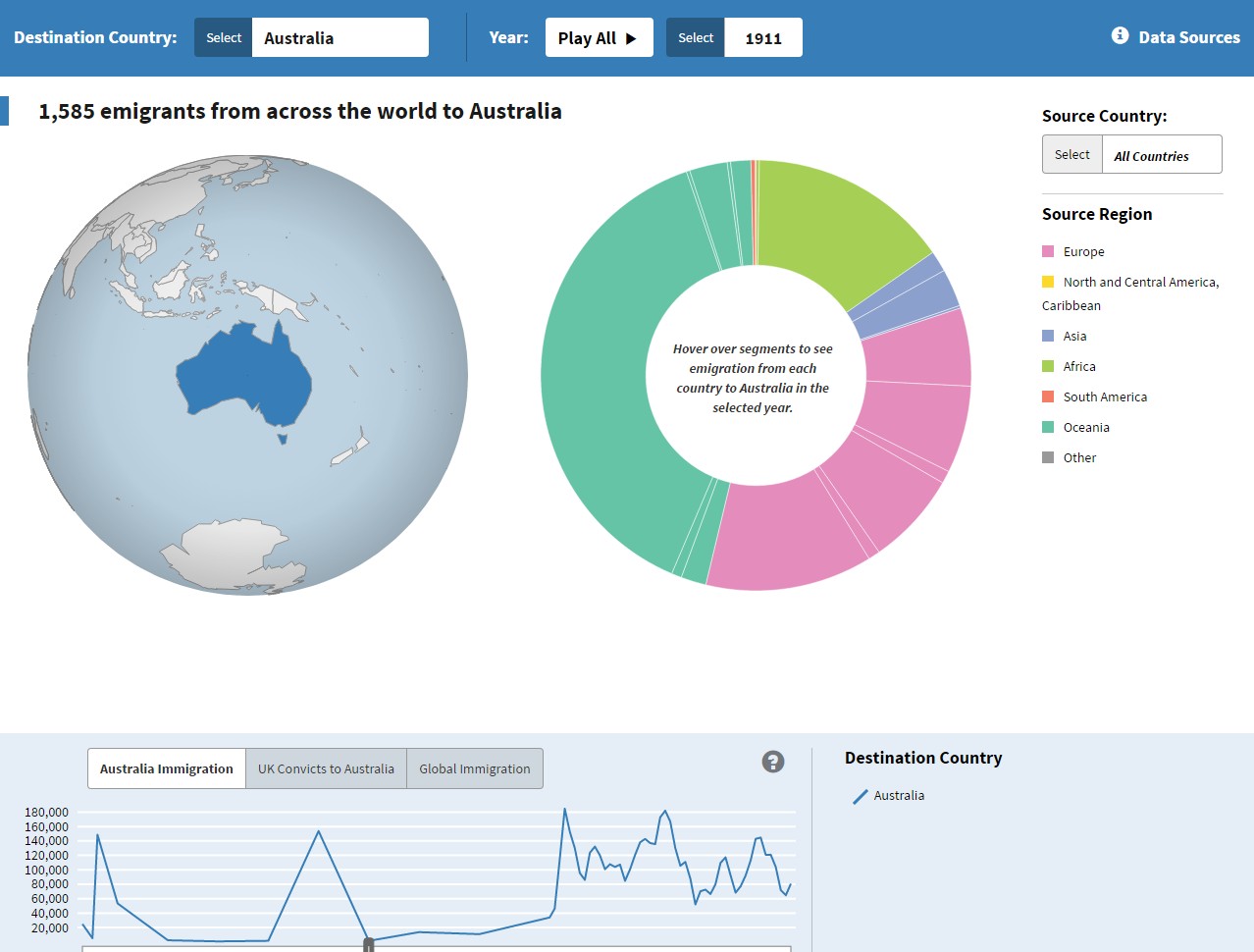The image size is (1254, 952).
Task: Toggle the Asia source region legend
Action: 1074,337
